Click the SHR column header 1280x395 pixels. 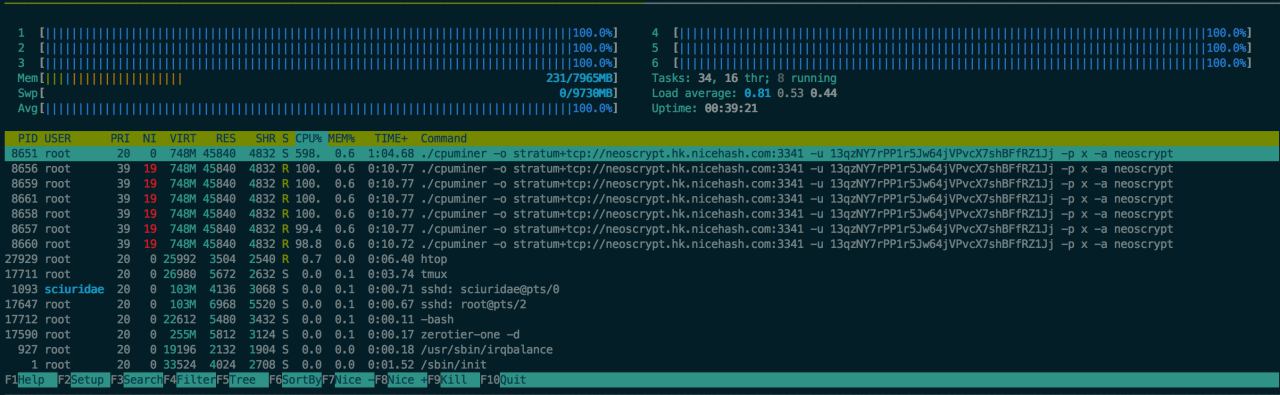click(x=265, y=138)
